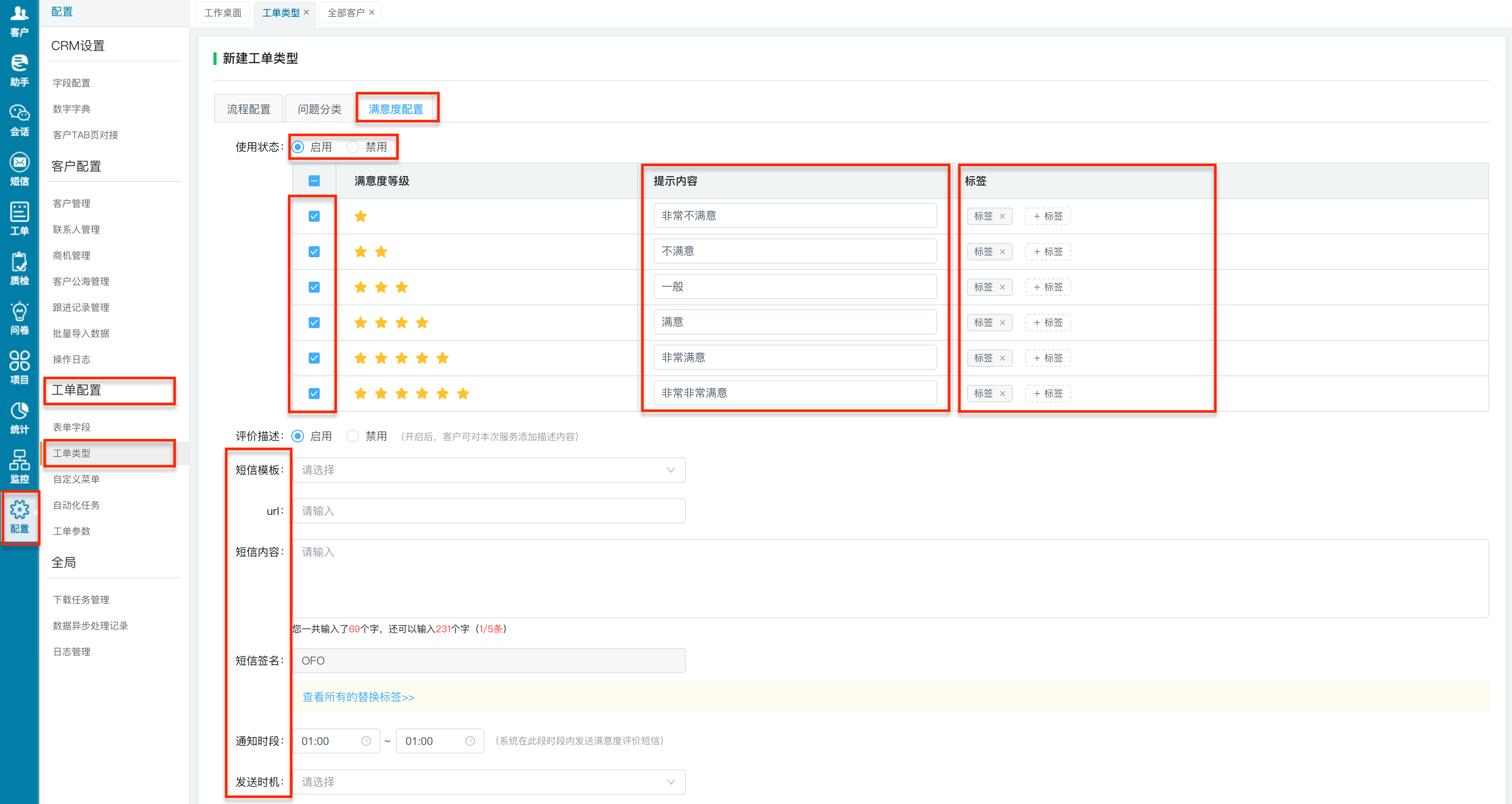Image resolution: width=1512 pixels, height=804 pixels.
Task: Toggle the select-all checkbox in 满意度等级 header
Action: click(x=314, y=181)
